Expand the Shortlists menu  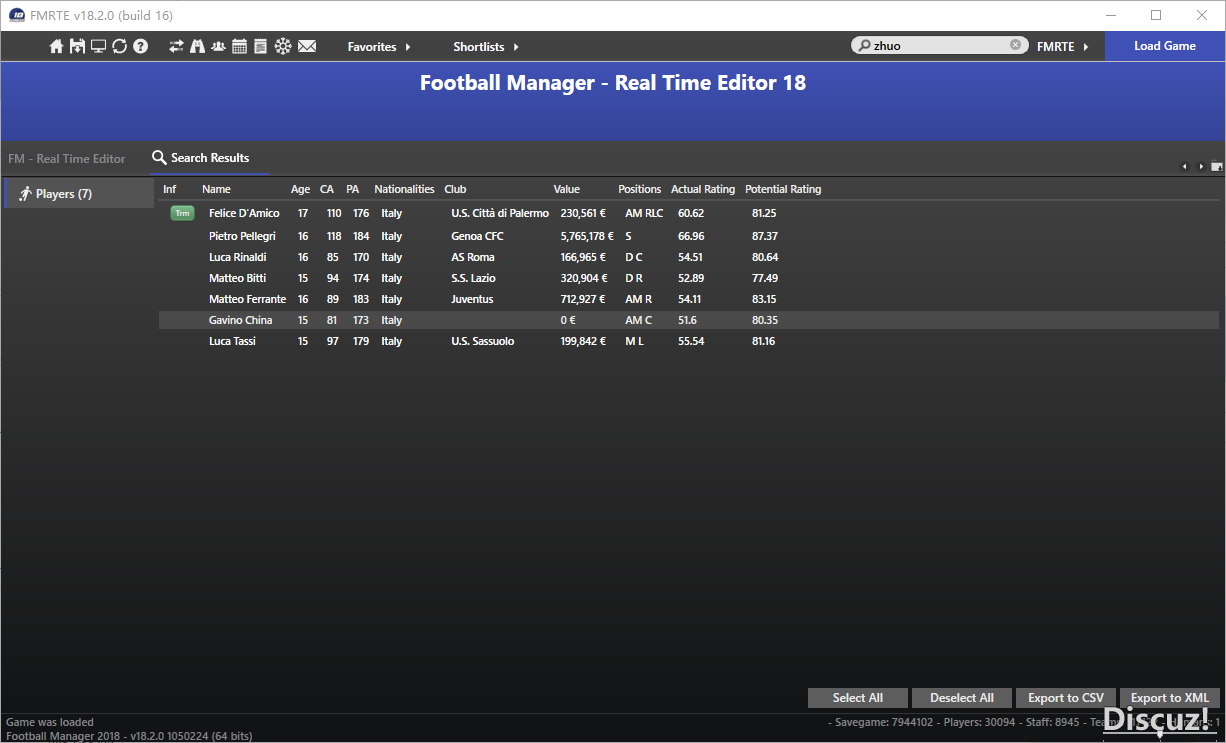[486, 47]
